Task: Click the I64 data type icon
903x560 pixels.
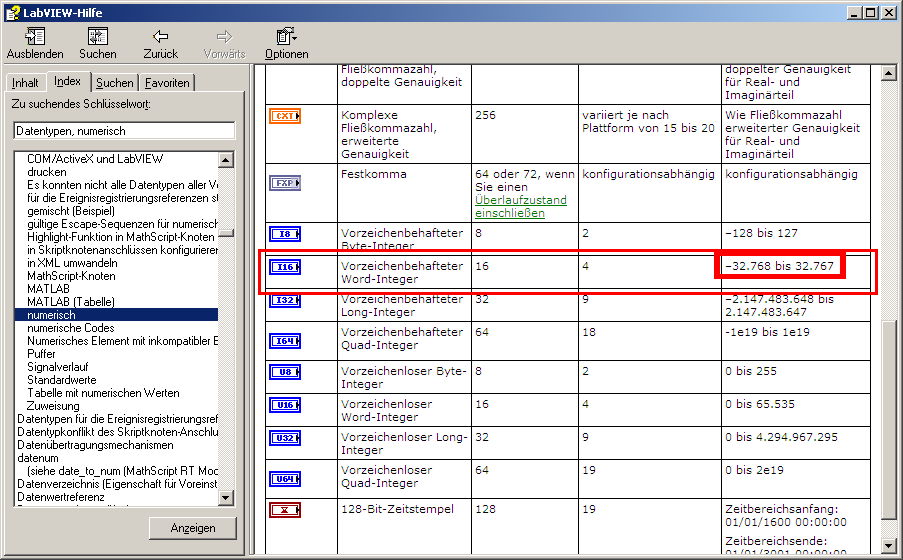Action: 285,341
